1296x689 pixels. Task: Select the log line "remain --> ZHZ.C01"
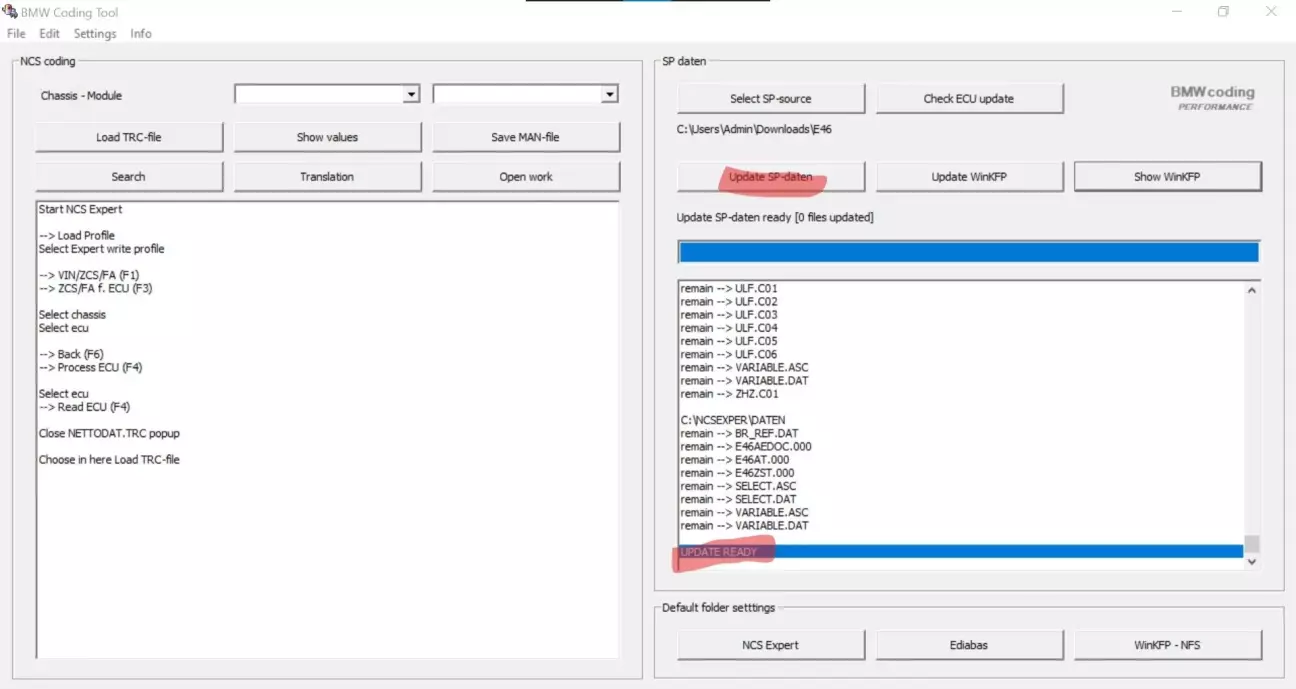(729, 394)
